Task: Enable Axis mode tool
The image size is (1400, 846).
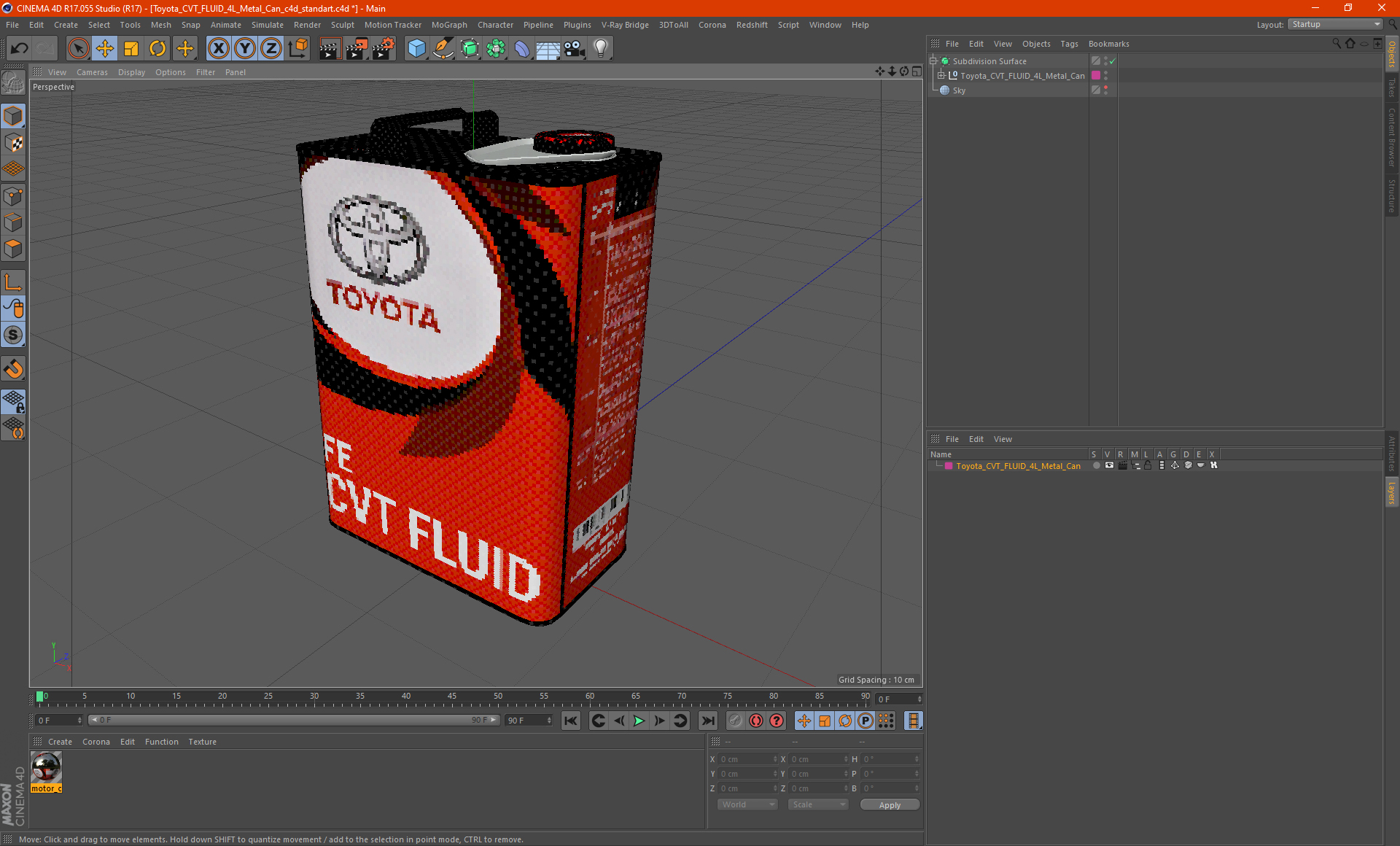Action: [13, 282]
